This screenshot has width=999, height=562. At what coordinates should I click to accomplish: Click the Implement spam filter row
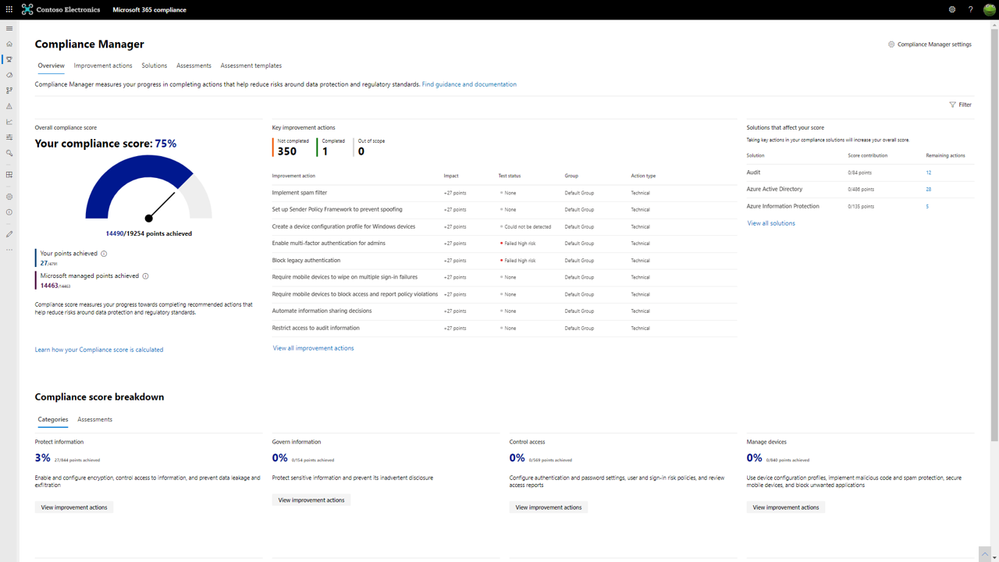(300, 192)
